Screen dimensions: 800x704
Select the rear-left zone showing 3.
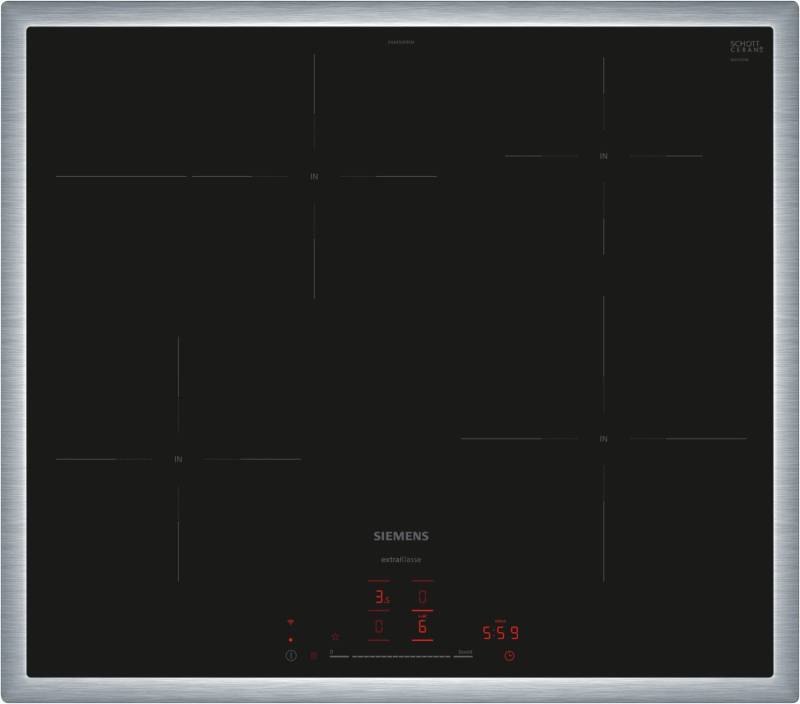click(381, 597)
